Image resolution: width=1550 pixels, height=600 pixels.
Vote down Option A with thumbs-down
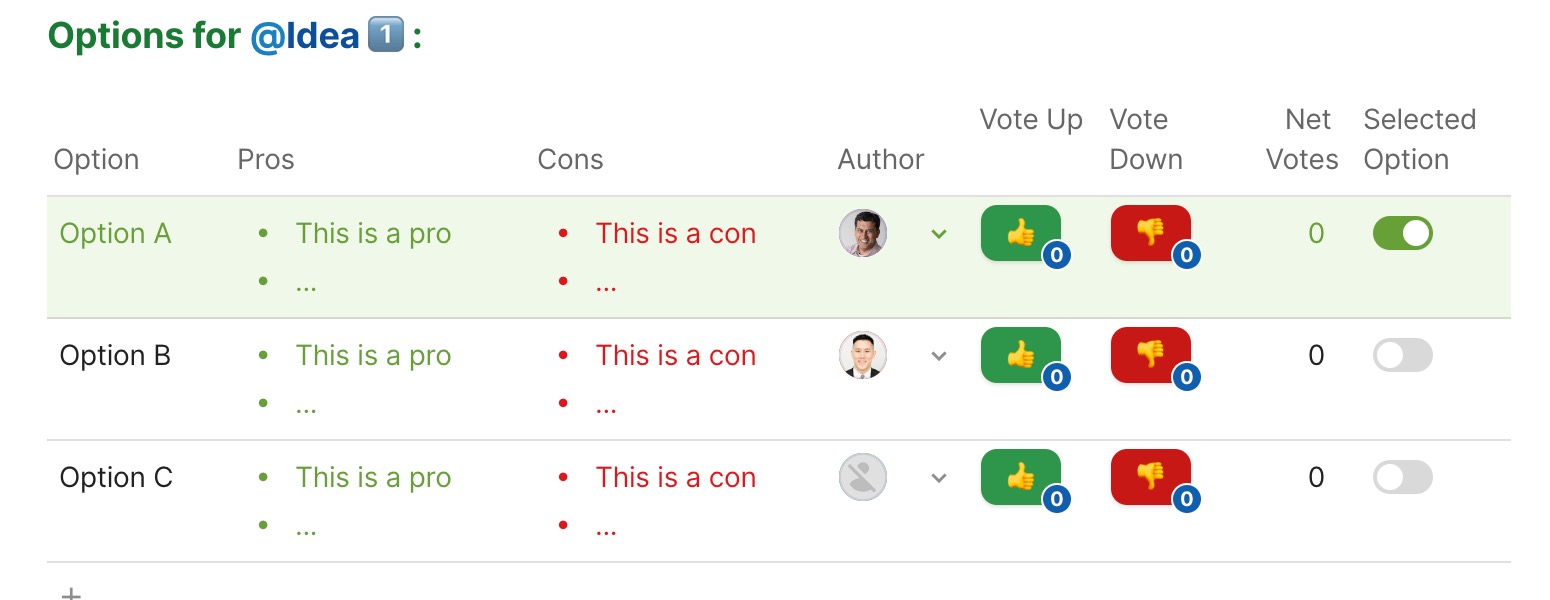pyautogui.click(x=1150, y=233)
